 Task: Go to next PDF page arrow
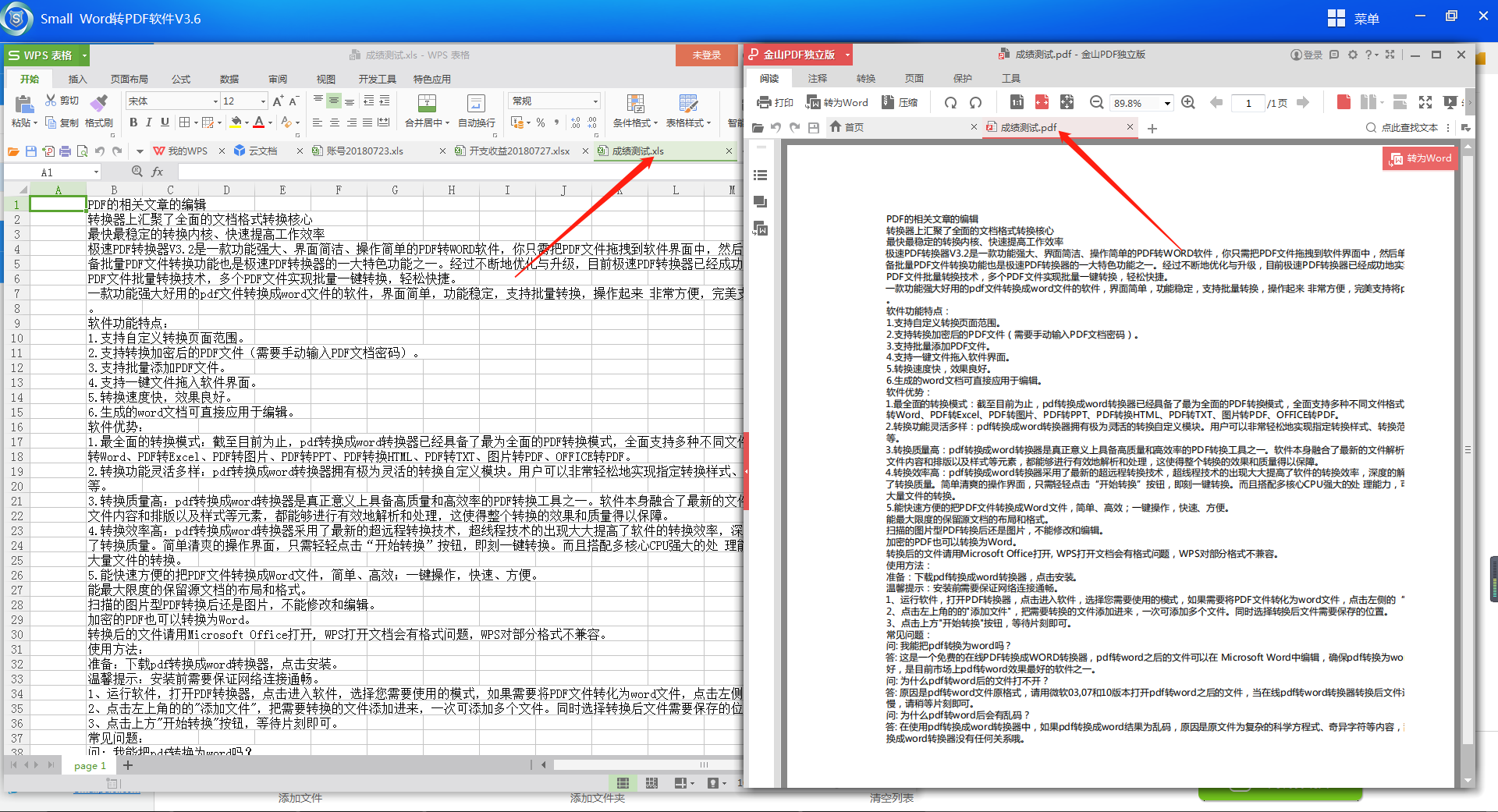pos(1303,102)
